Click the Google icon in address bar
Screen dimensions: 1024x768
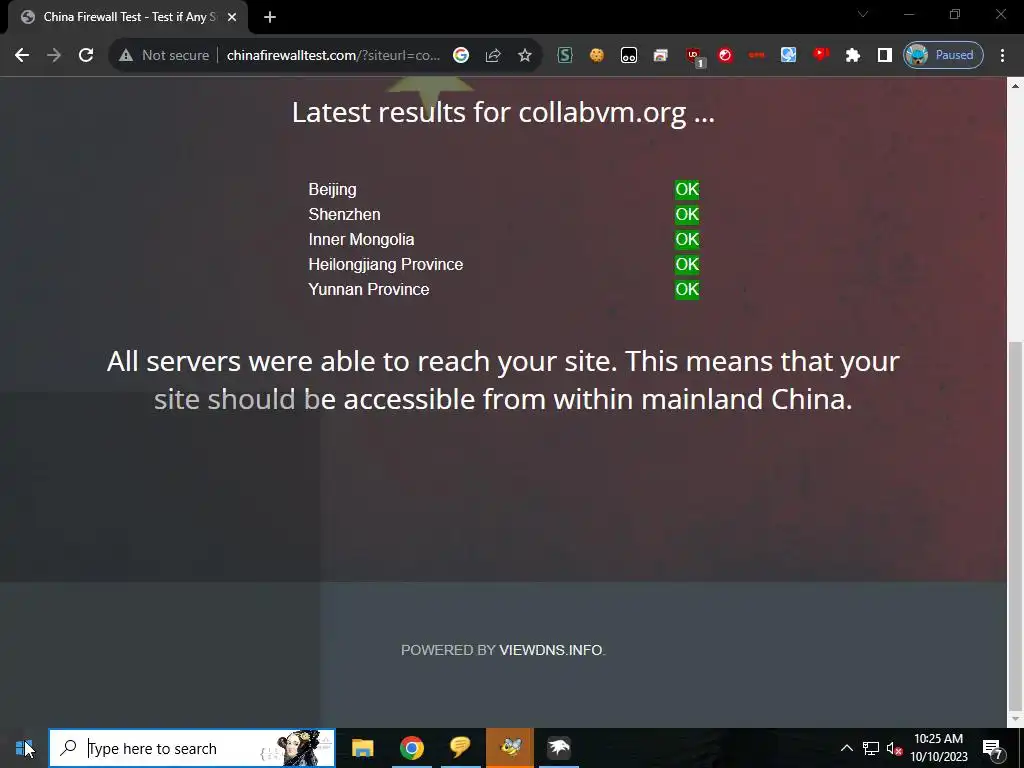pos(461,56)
